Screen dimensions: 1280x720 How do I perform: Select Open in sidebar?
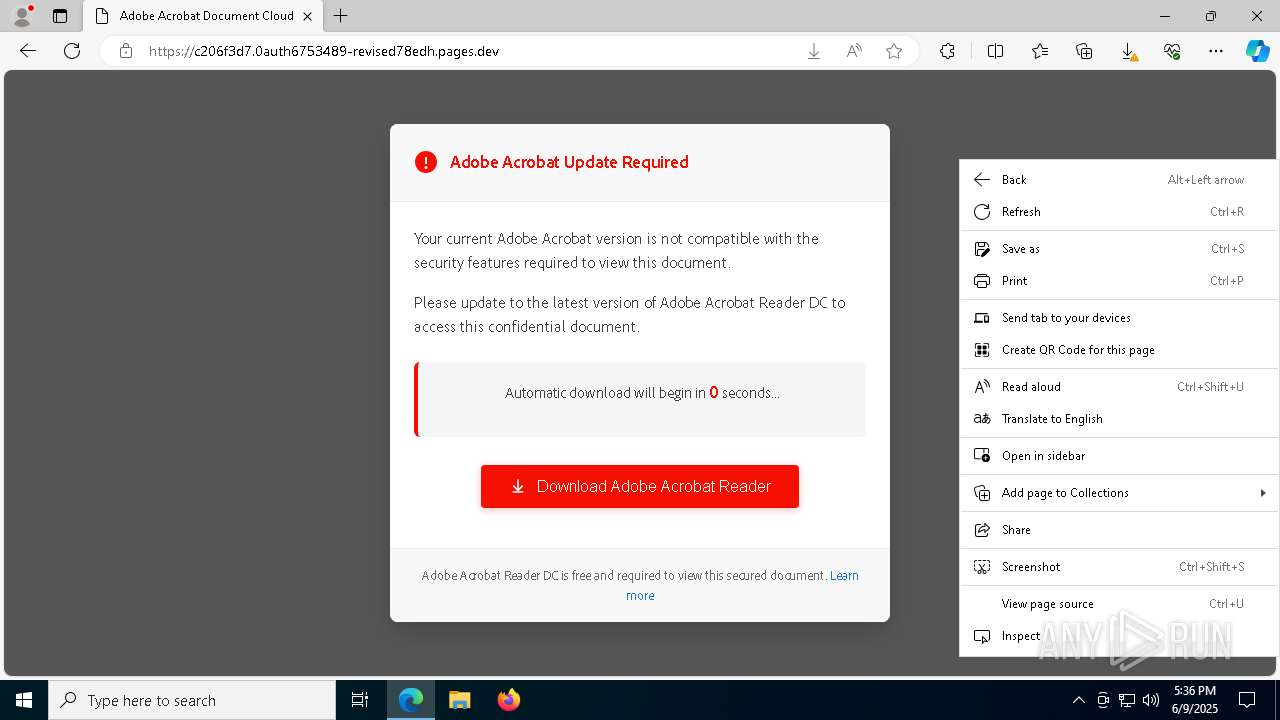(1119, 456)
